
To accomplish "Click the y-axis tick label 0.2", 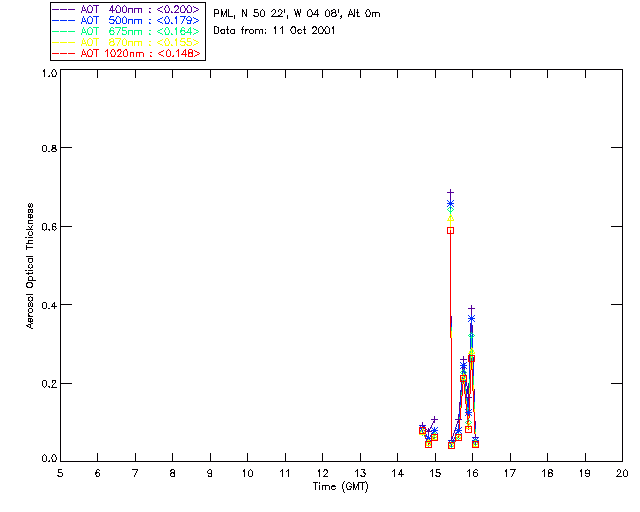I will pos(49,384).
